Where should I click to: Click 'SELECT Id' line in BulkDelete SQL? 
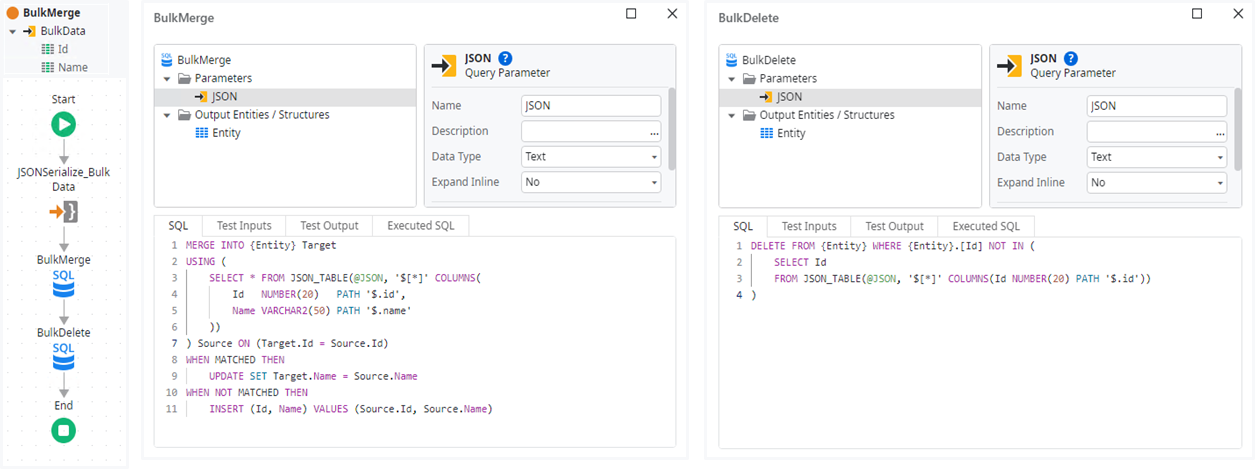coord(800,262)
